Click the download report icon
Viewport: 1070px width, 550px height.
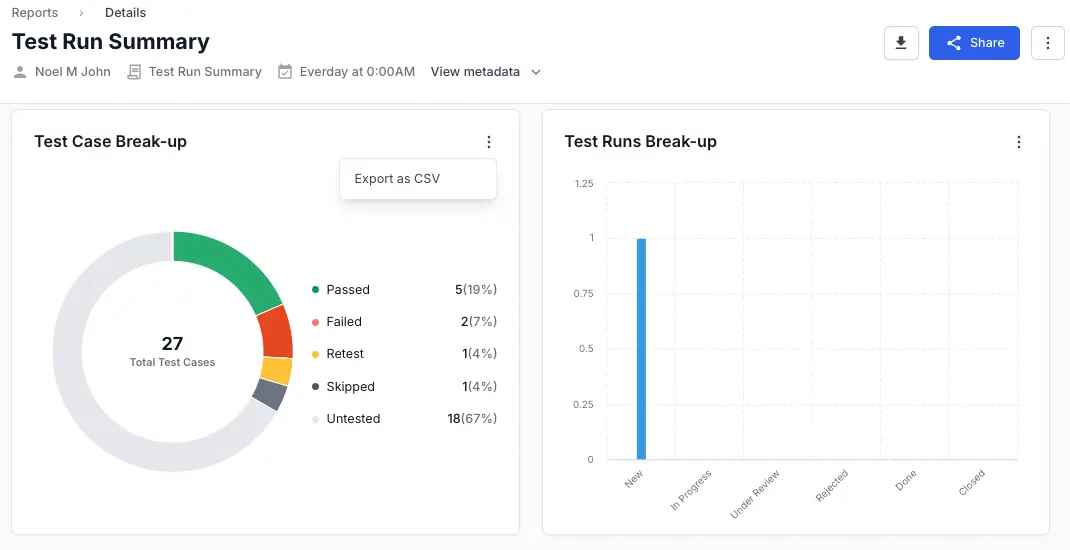[901, 43]
